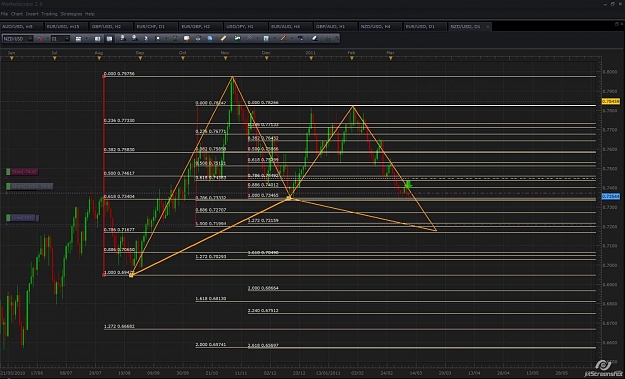Viewport: 625px width, 379px height.
Task: Select the '0.000 0.79756' Fibonacci level label
Action: point(119,74)
